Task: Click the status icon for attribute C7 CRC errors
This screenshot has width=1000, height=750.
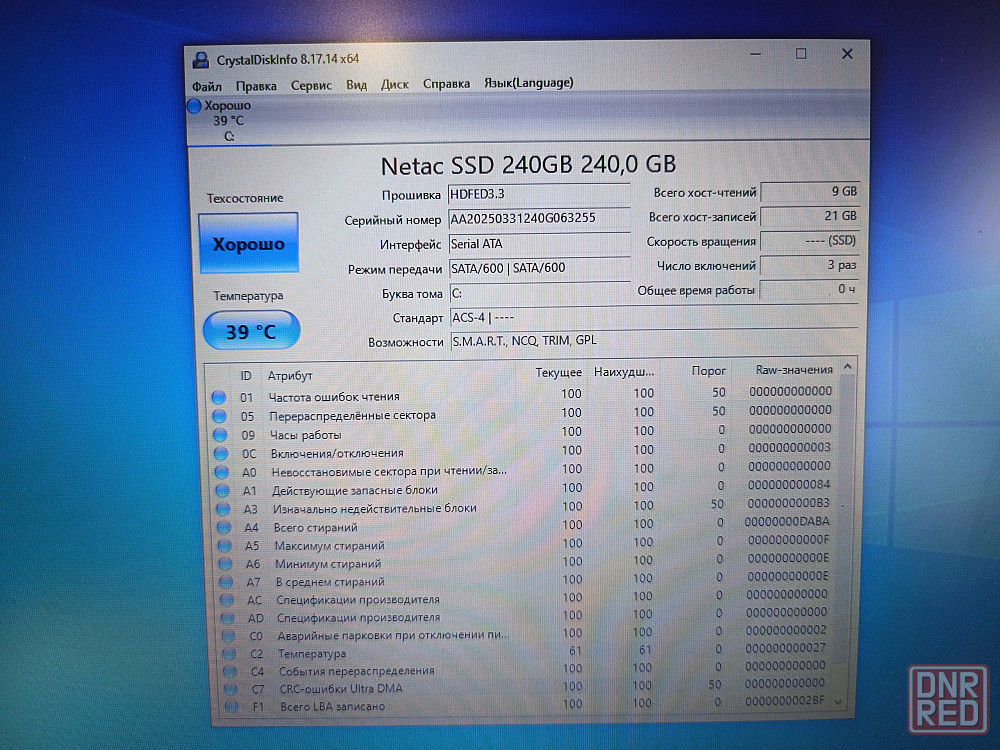Action: coord(231,688)
